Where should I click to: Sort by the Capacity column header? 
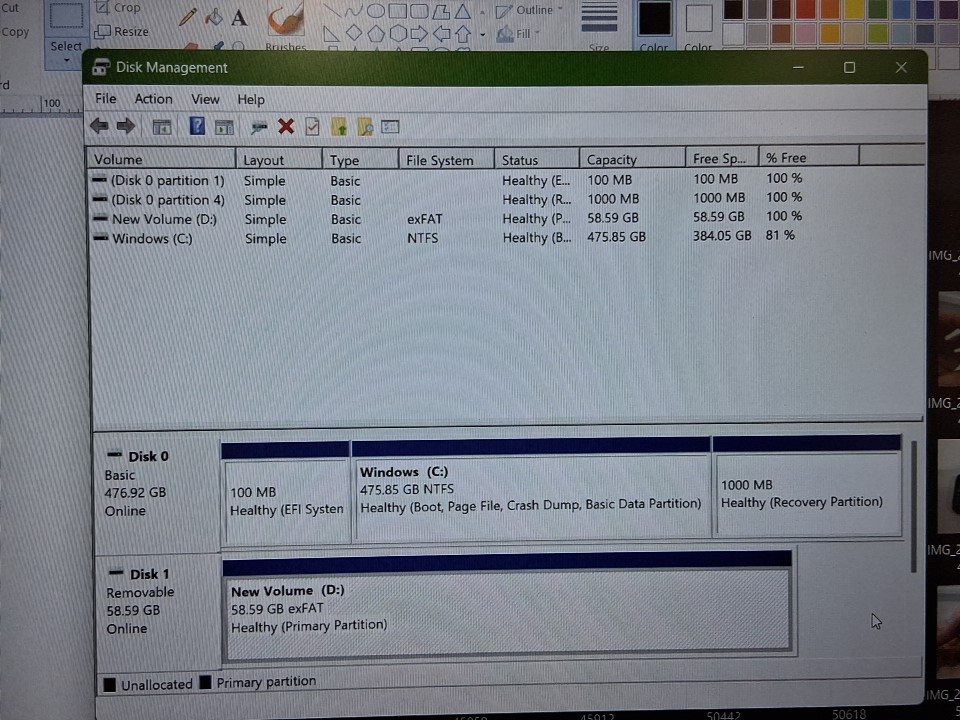click(632, 159)
